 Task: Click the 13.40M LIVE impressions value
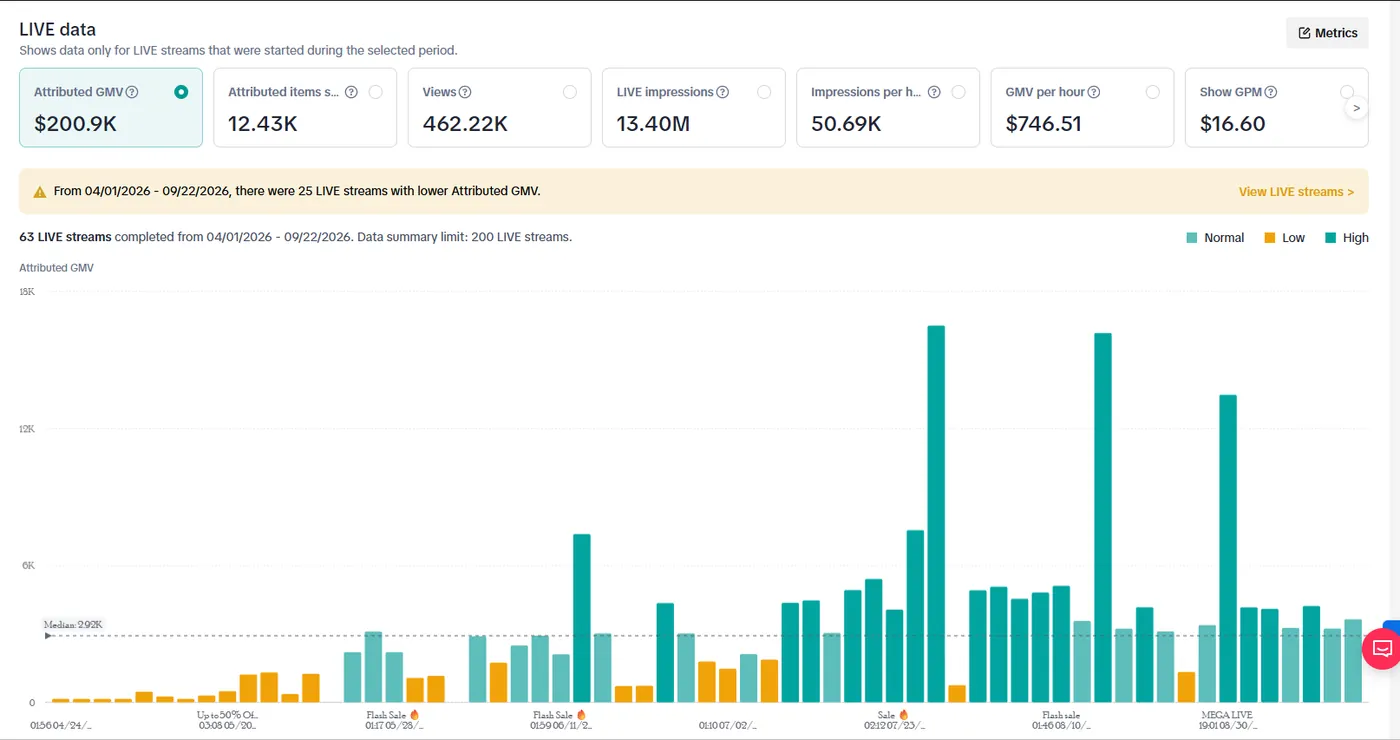(x=654, y=124)
